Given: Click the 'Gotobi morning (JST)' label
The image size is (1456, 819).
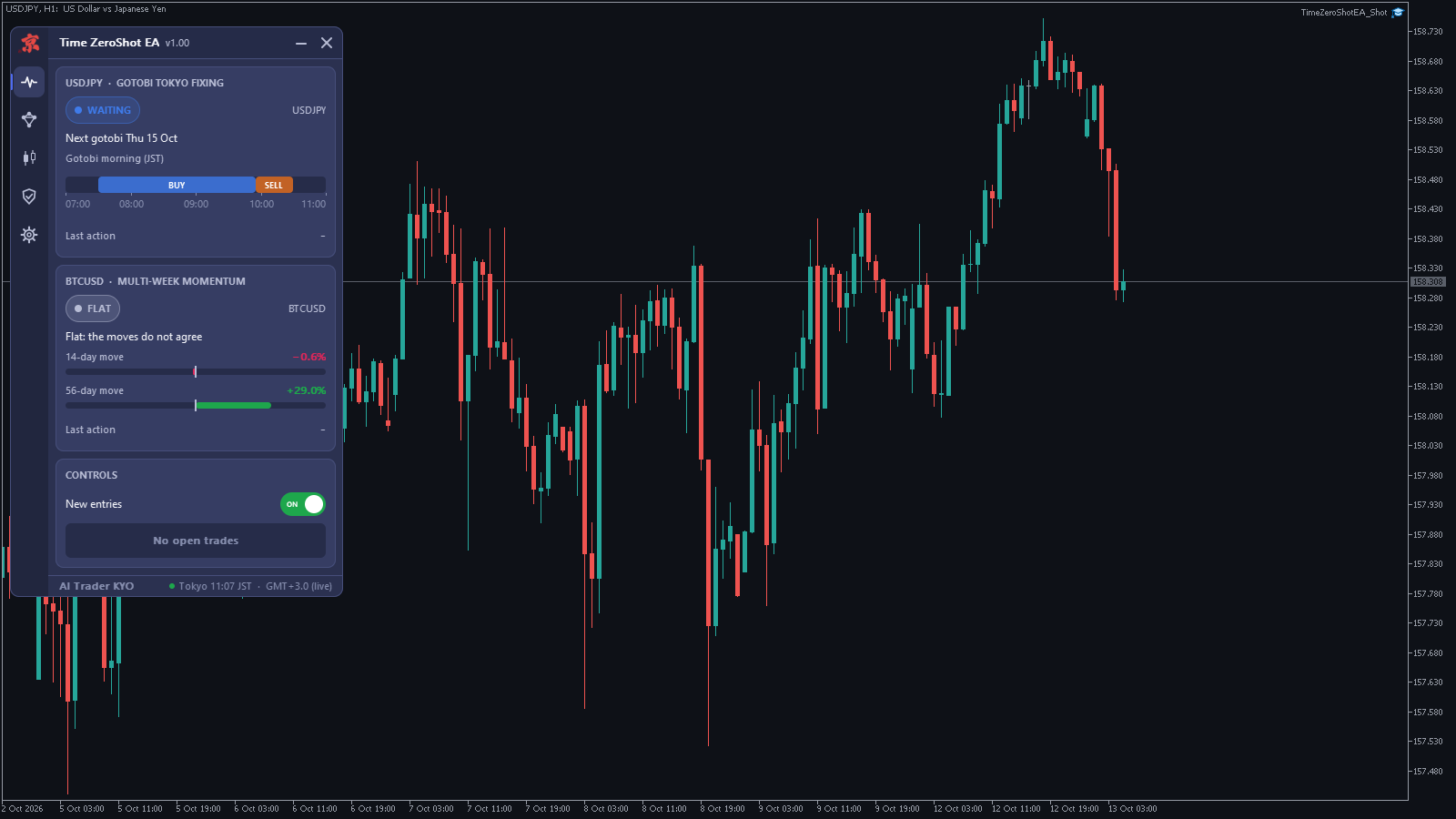Looking at the screenshot, I should pos(115,158).
